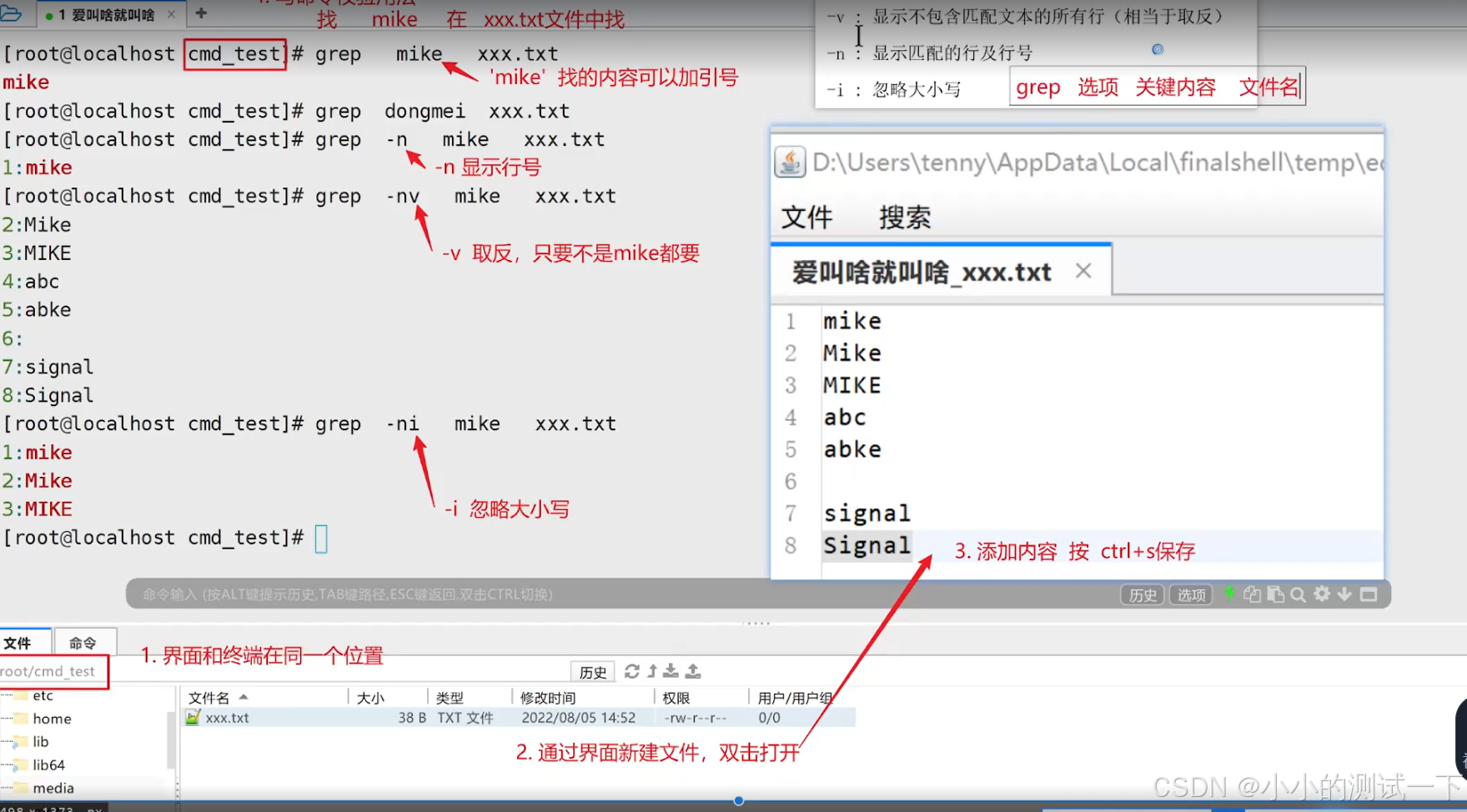
Task: Click the minimize-panel icon on command bar
Action: [1369, 594]
